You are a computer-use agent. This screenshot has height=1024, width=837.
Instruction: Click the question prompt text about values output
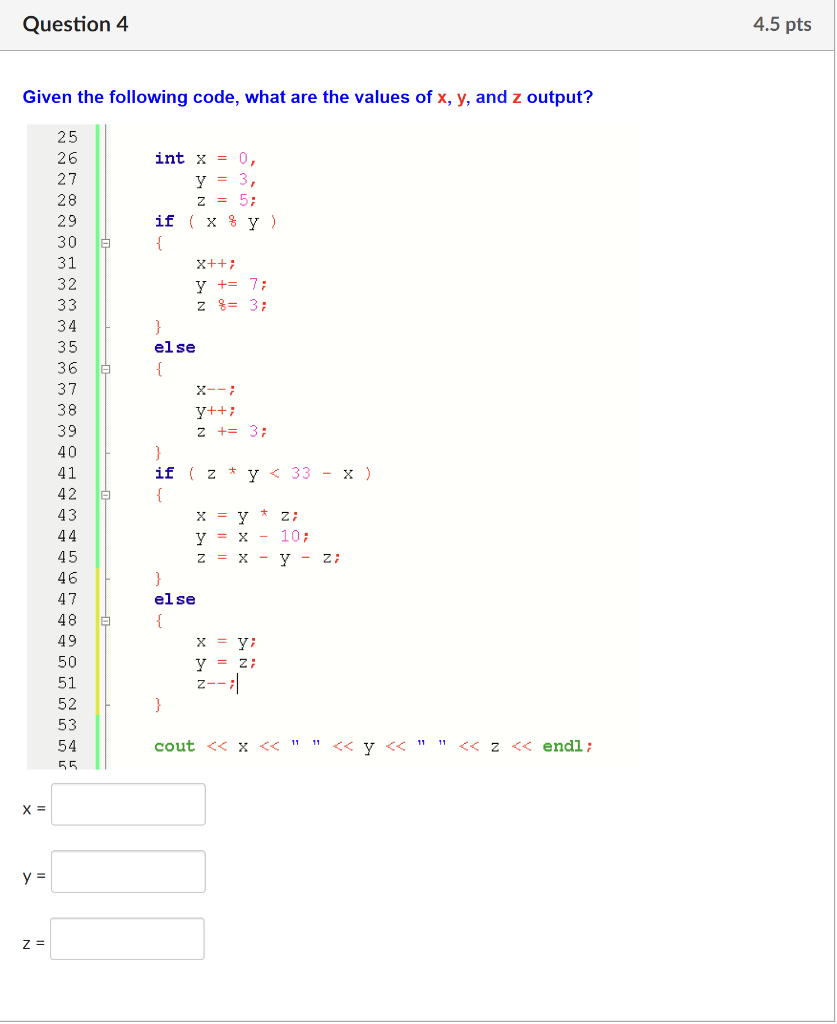click(x=308, y=97)
